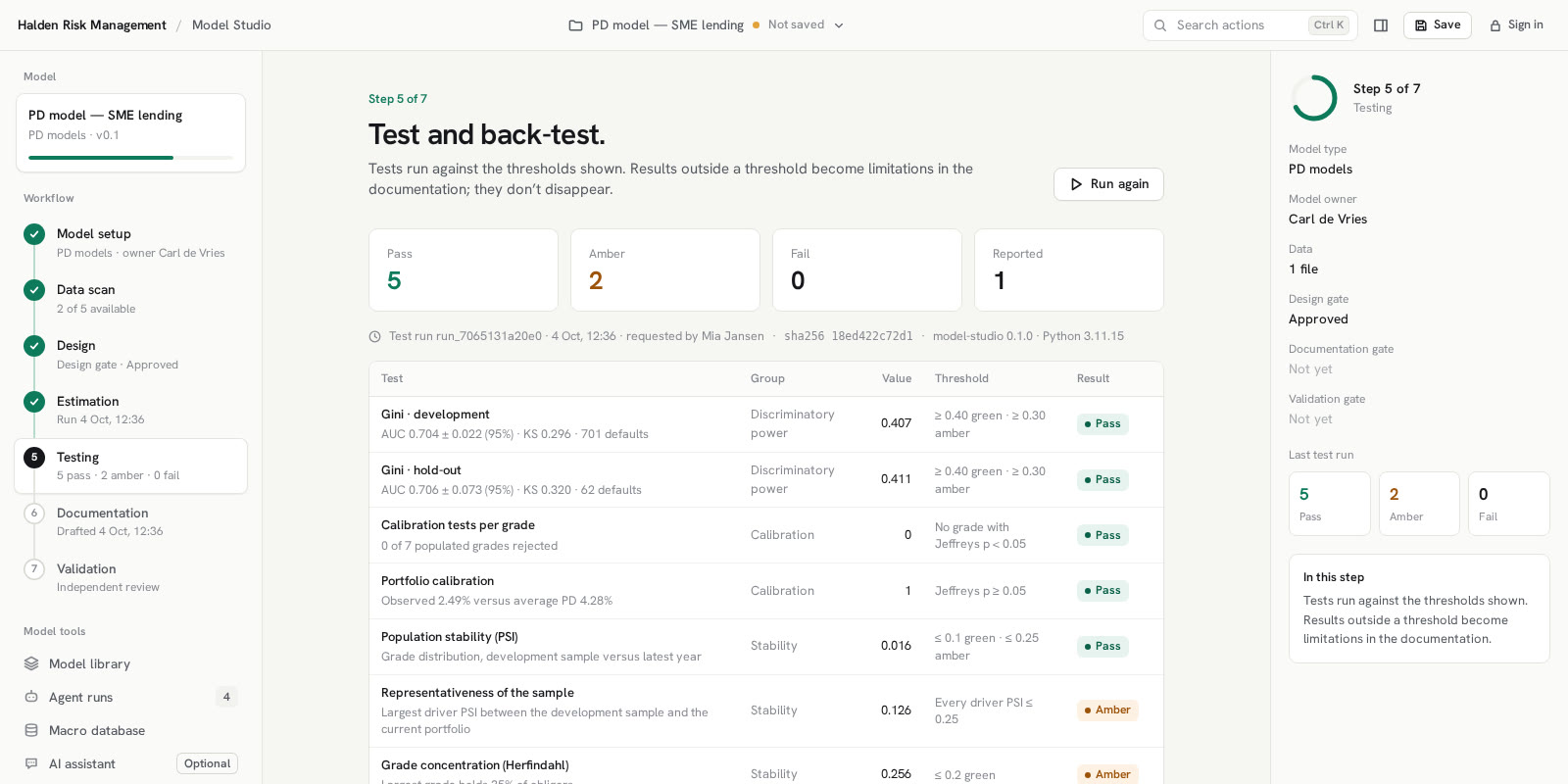
Task: Click the Save button
Action: coord(1437,25)
